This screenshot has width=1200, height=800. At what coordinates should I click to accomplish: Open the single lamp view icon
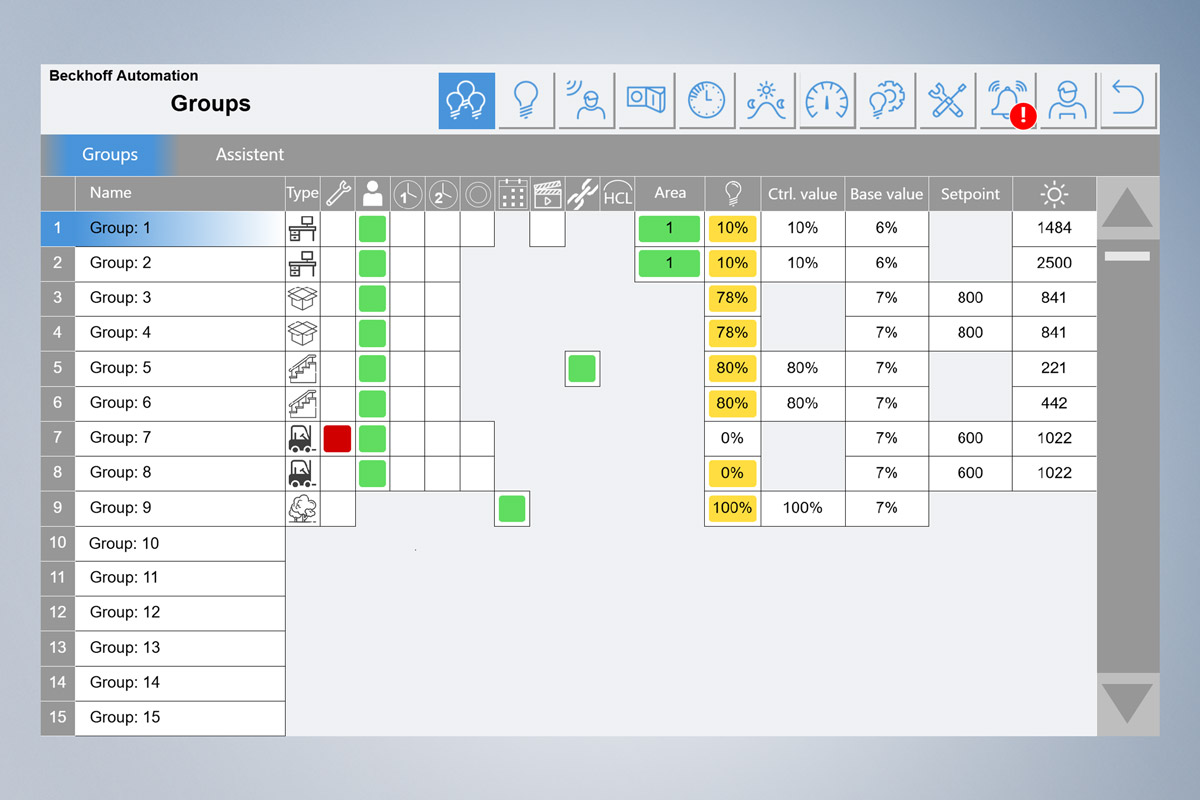(526, 100)
